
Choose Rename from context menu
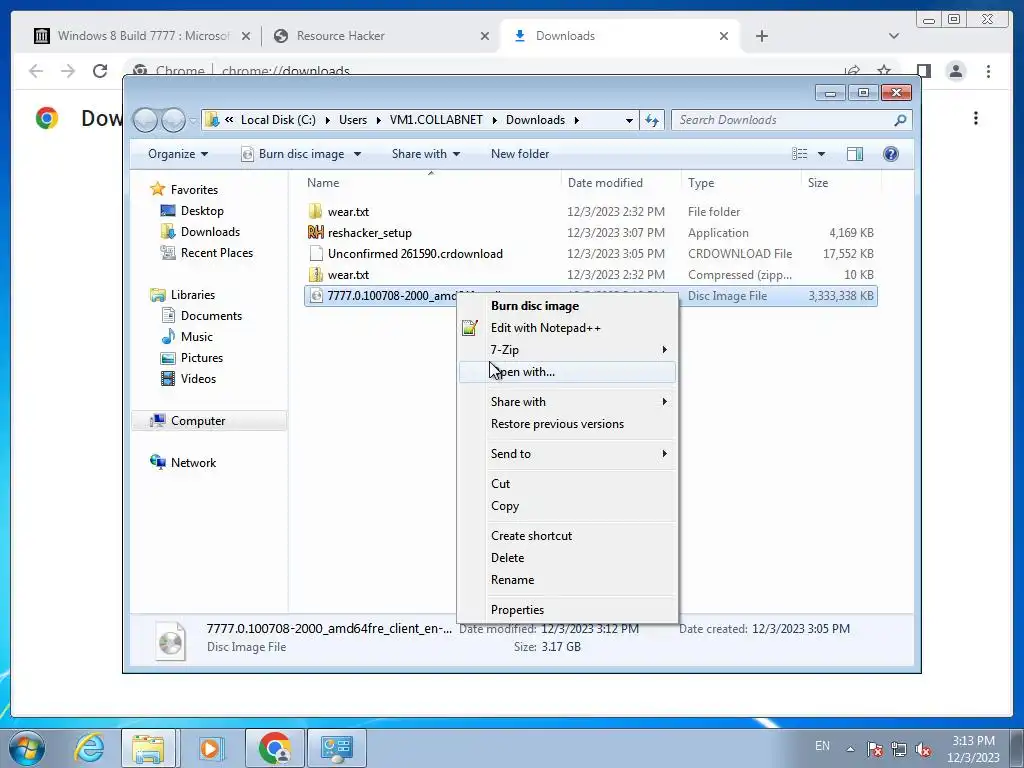568,580
